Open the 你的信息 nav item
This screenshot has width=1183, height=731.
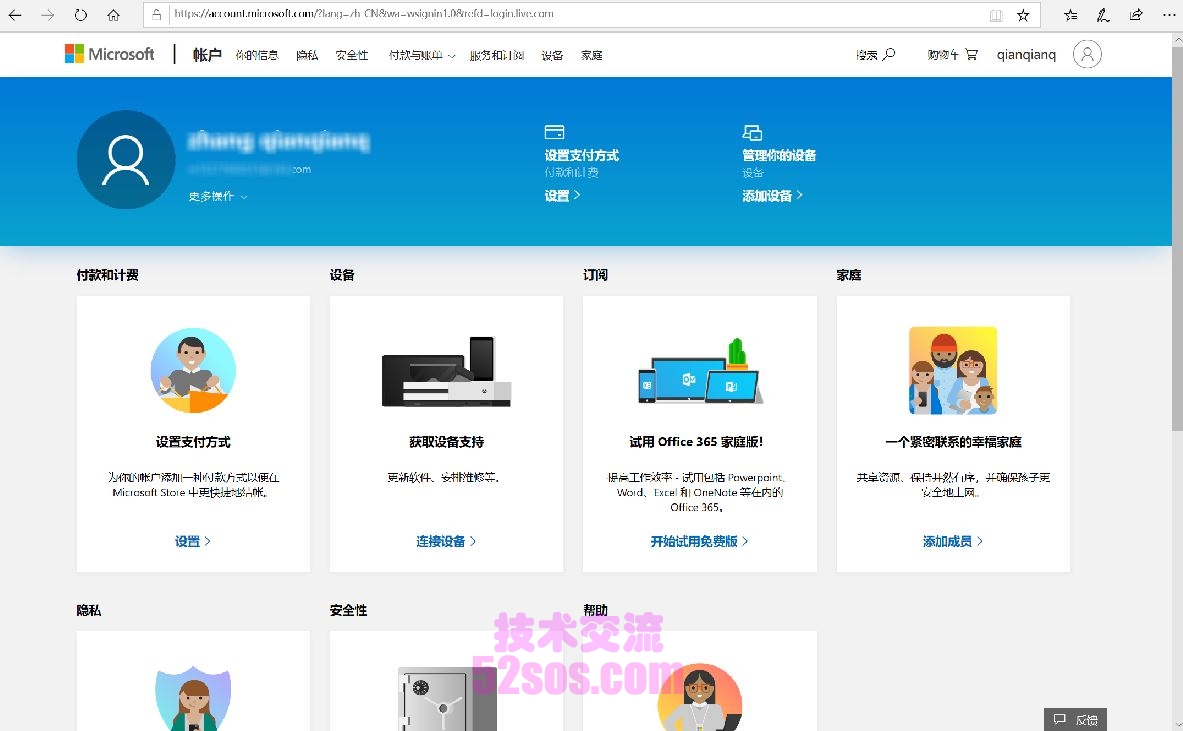coord(257,55)
